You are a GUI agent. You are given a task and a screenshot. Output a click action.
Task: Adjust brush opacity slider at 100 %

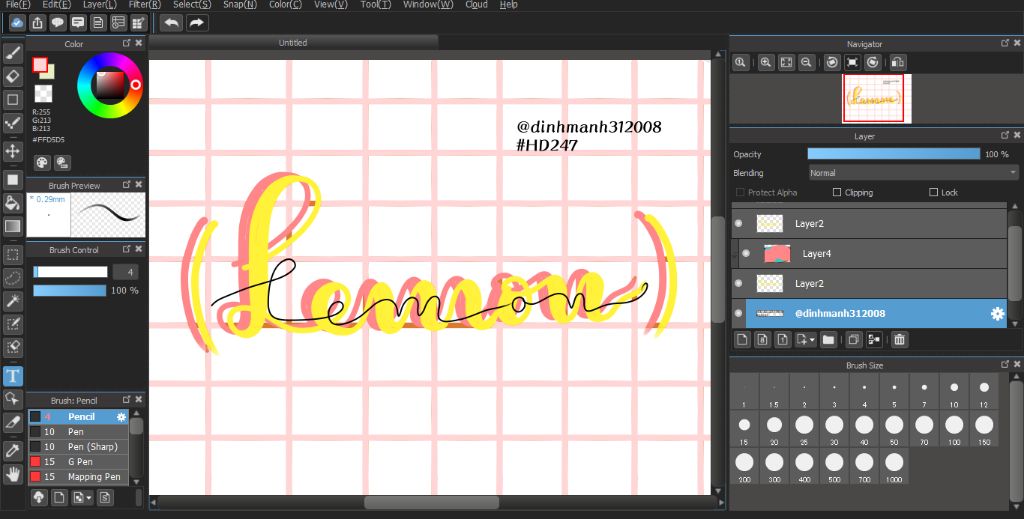point(69,291)
